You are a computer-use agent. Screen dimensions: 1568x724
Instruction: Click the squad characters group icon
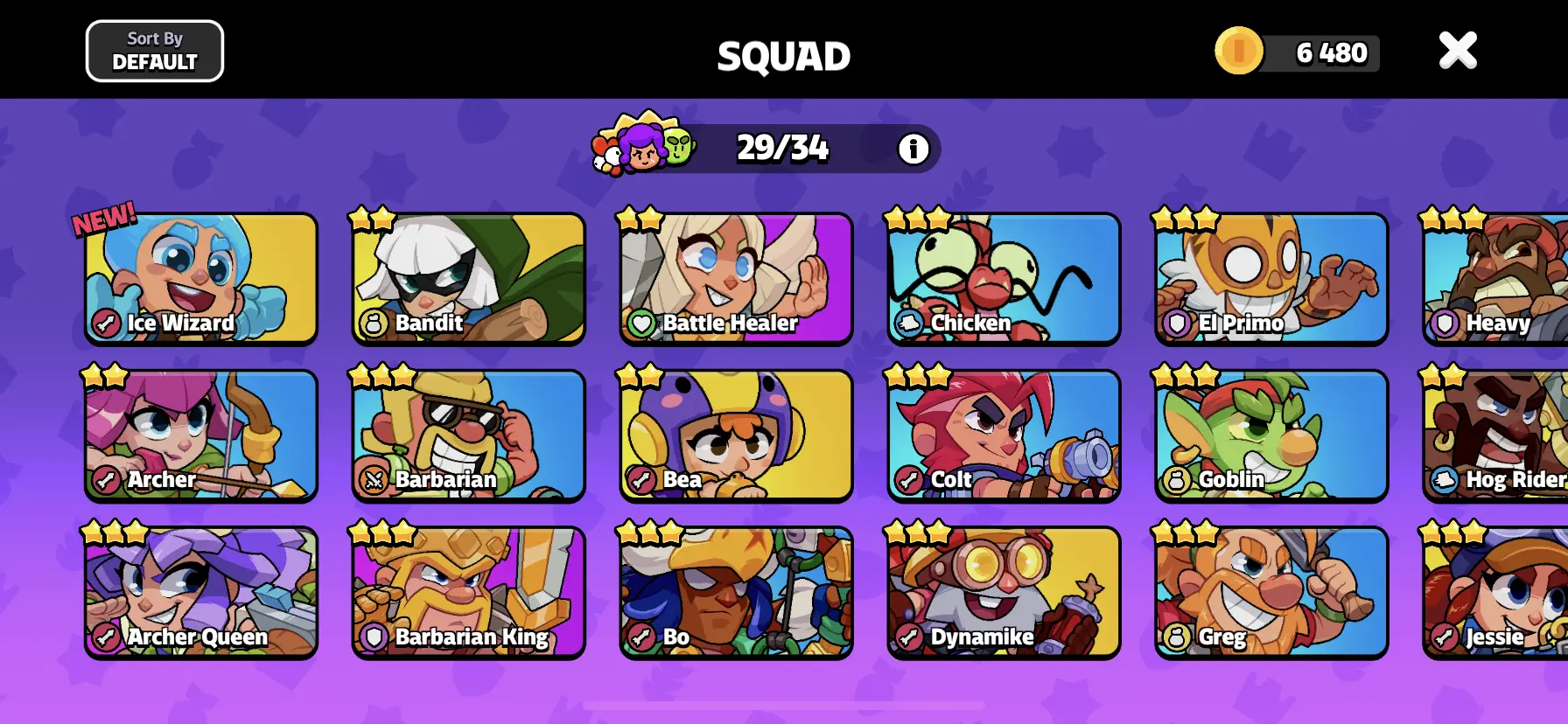(644, 143)
